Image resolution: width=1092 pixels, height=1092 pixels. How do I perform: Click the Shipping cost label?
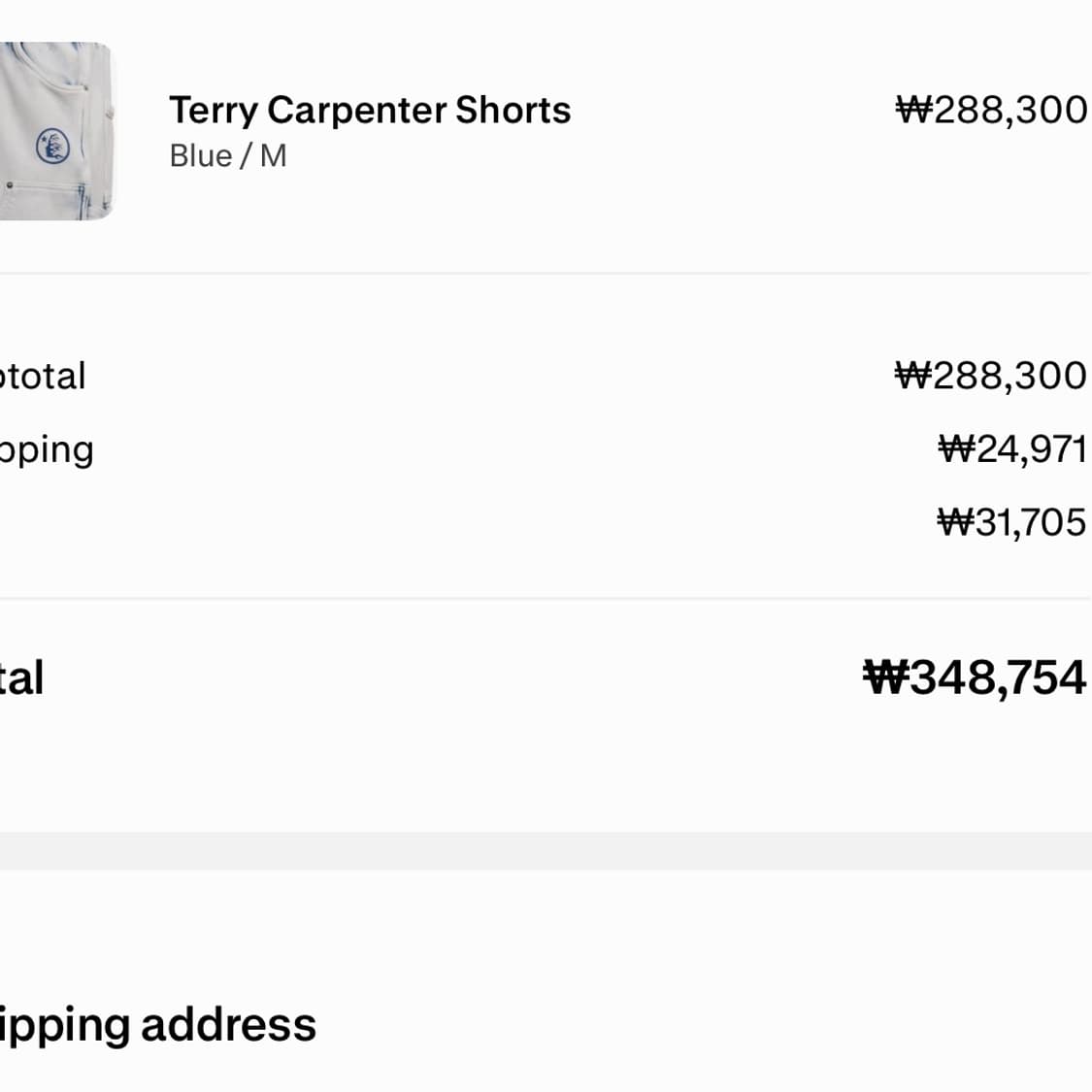(x=47, y=449)
